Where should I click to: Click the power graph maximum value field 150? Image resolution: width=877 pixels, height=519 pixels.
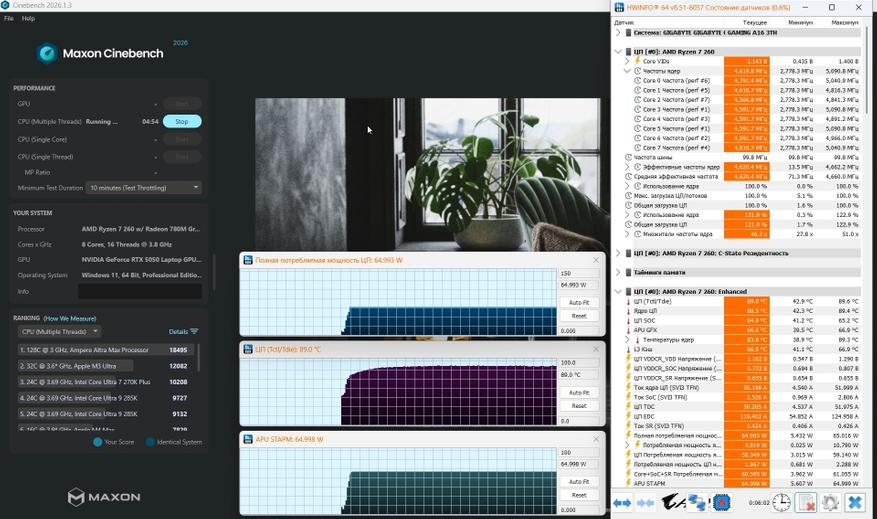point(579,273)
